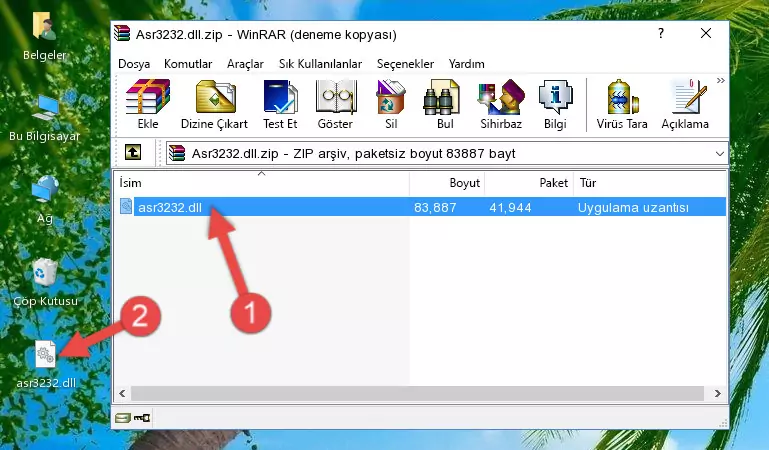The image size is (769, 450).
Task: Open the Seçenekler menu
Action: pyautogui.click(x=405, y=64)
